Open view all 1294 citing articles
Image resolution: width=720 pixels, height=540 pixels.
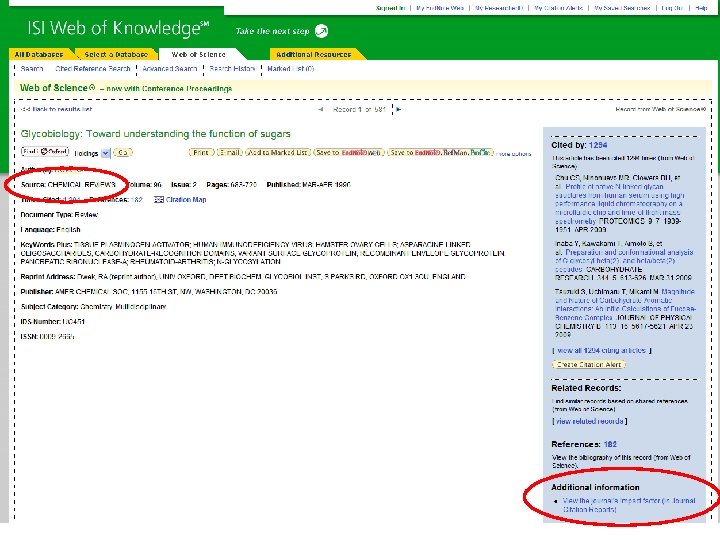pos(602,350)
